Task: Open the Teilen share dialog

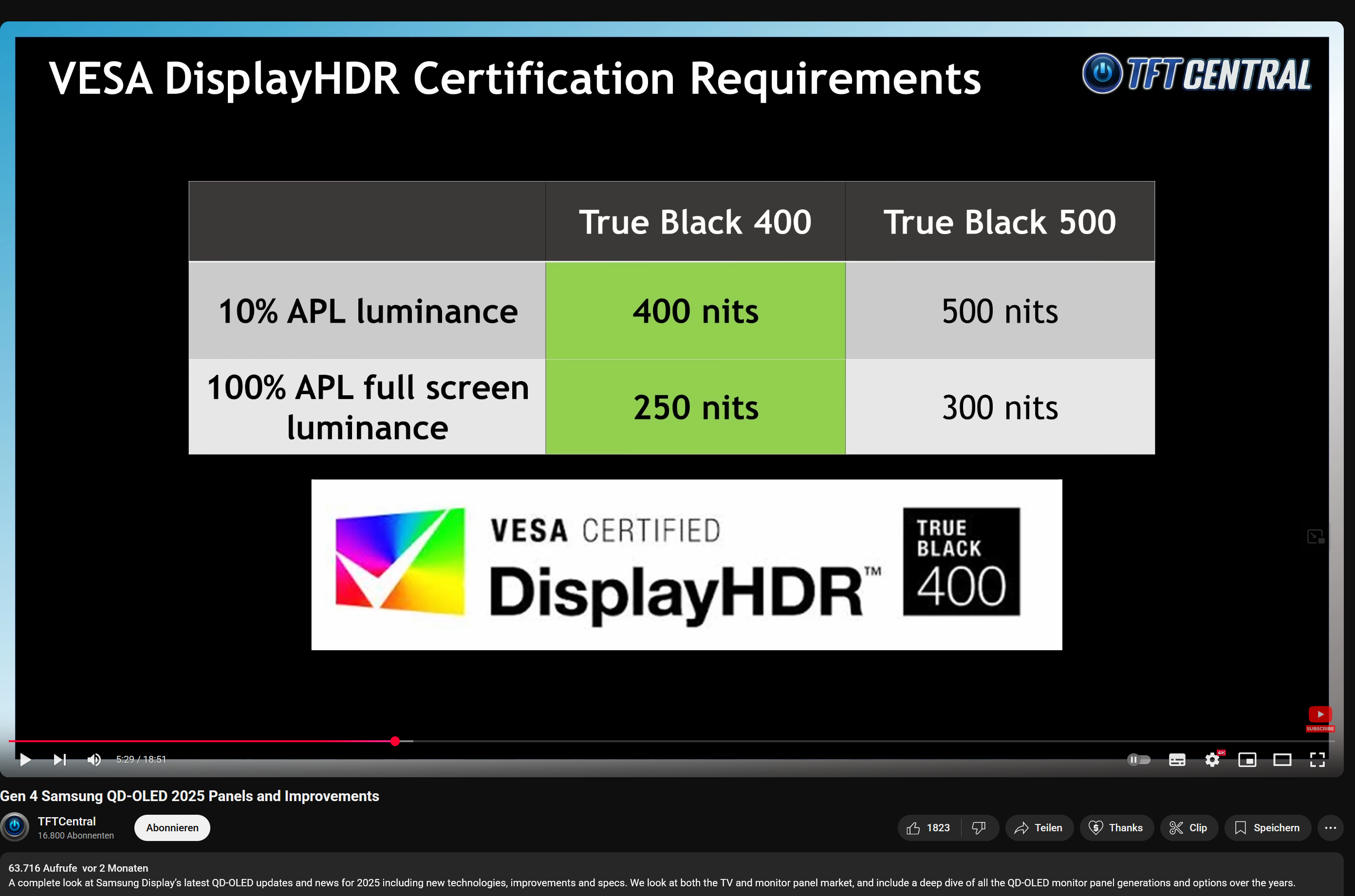Action: point(1039,828)
